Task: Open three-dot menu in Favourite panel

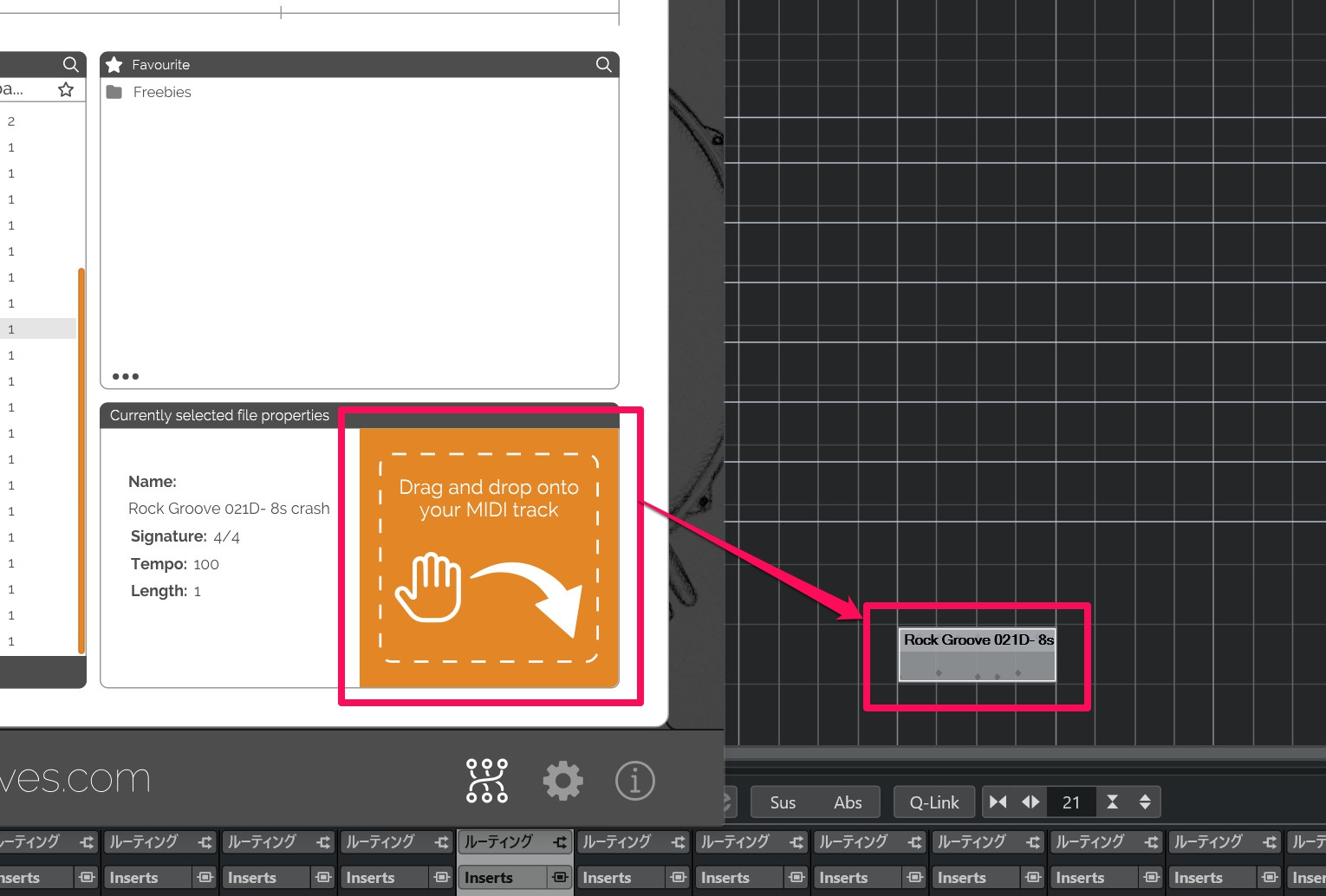Action: pyautogui.click(x=126, y=376)
